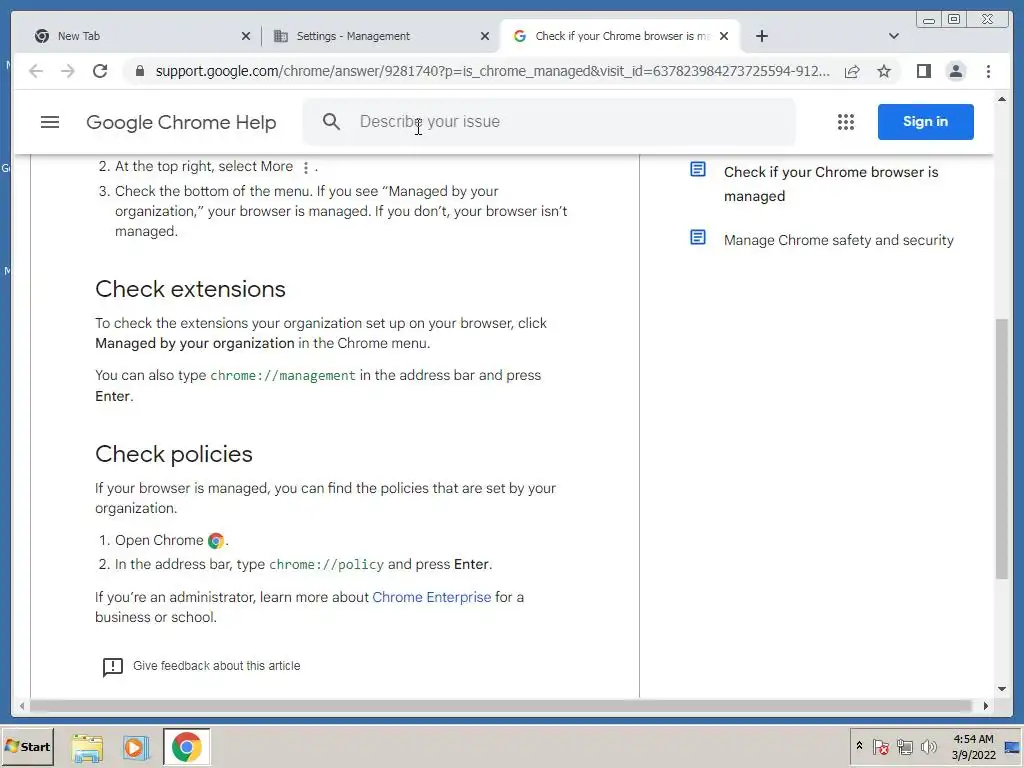Bookmark this page with the star icon
The width and height of the screenshot is (1024, 768).
[x=884, y=71]
